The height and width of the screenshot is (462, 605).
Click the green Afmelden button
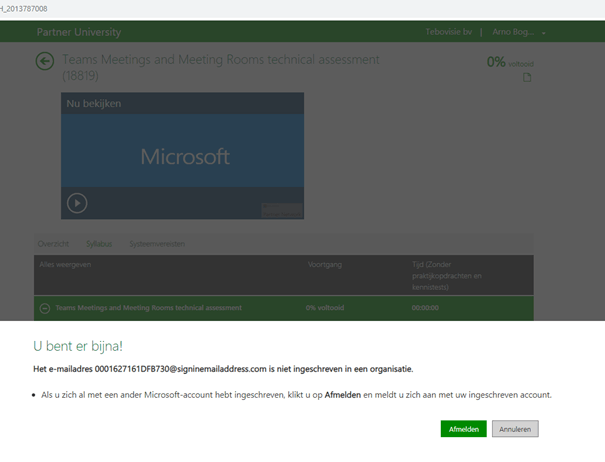[x=463, y=429]
